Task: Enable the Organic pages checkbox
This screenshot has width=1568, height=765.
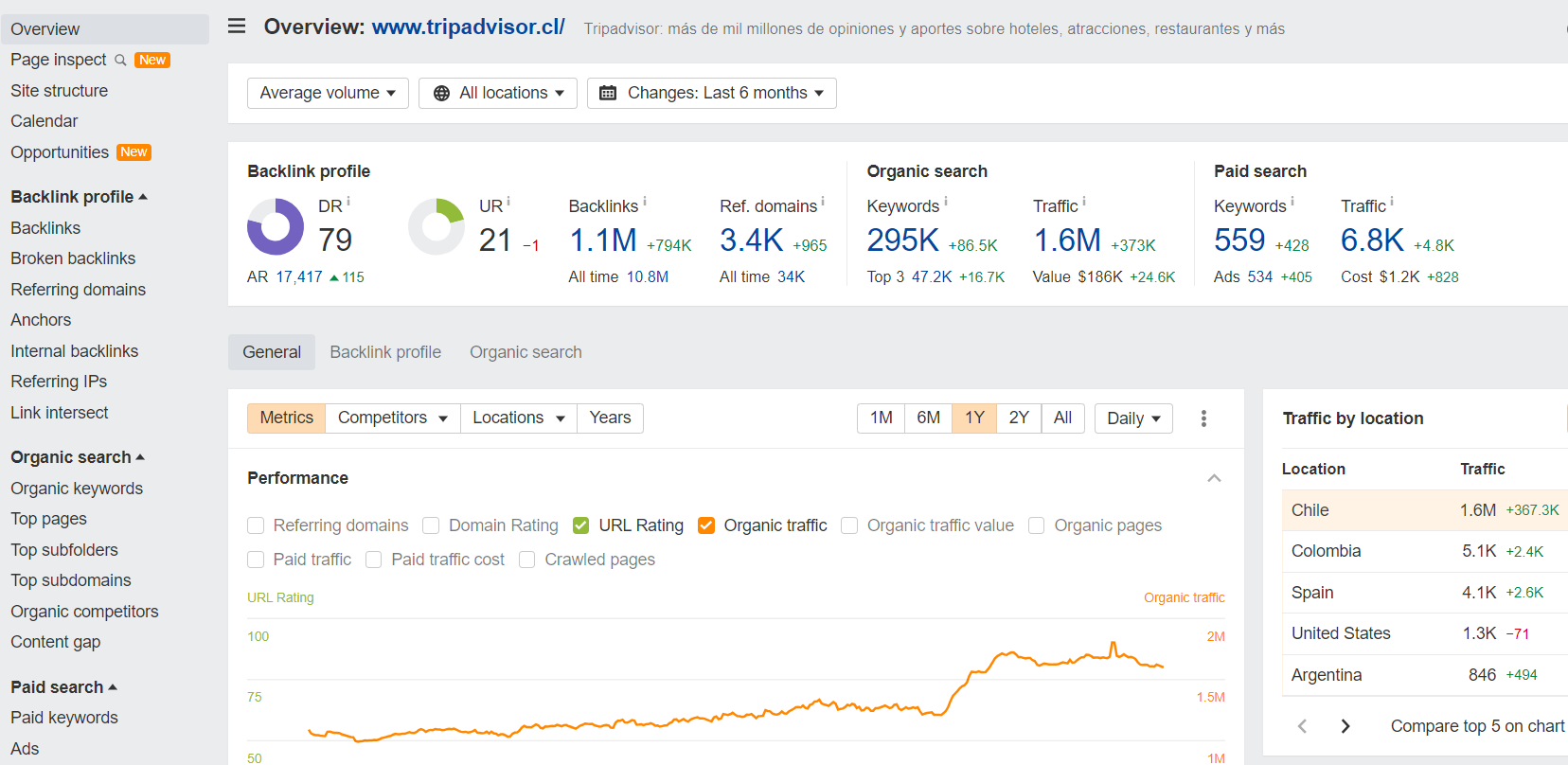Action: point(1037,525)
